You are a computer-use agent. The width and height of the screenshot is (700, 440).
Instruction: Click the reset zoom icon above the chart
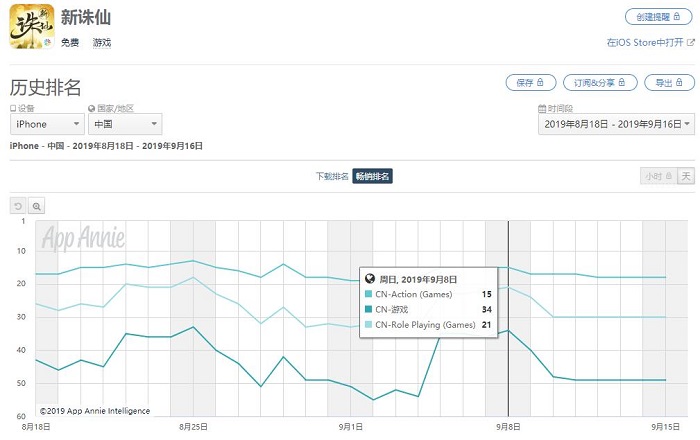18,206
